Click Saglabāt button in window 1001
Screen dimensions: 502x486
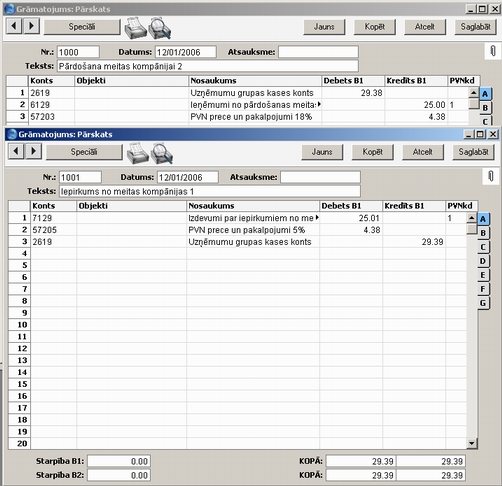(473, 152)
